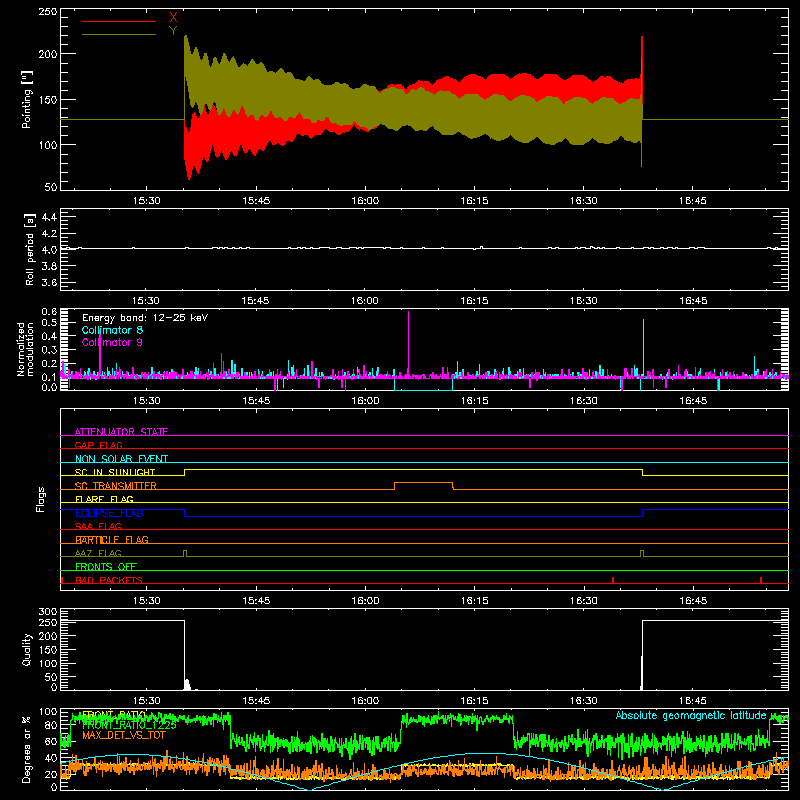Click the '250' value on Pointing axis
This screenshot has height=800, width=800.
[x=48, y=12]
